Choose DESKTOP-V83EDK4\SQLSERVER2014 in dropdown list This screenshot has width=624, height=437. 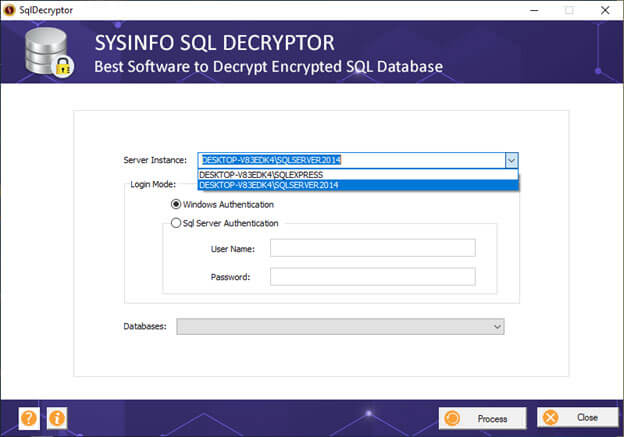358,185
